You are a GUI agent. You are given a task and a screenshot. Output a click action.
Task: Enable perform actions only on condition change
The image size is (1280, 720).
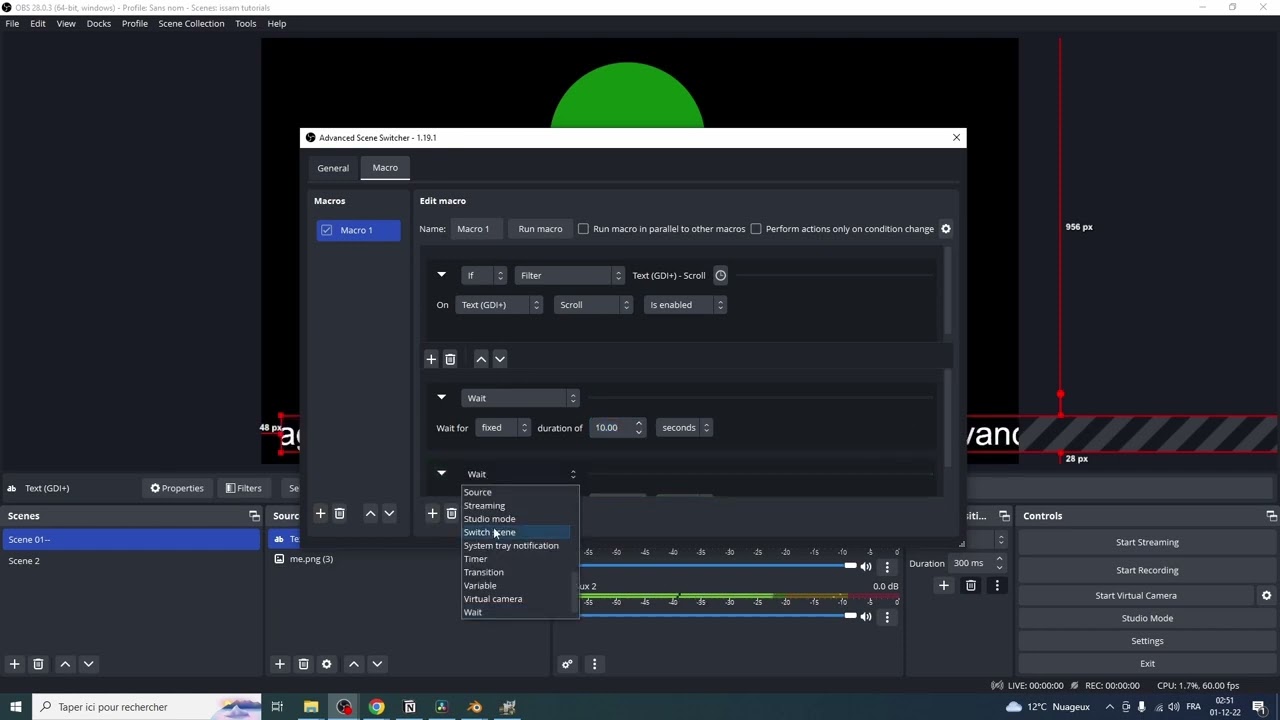tap(756, 229)
